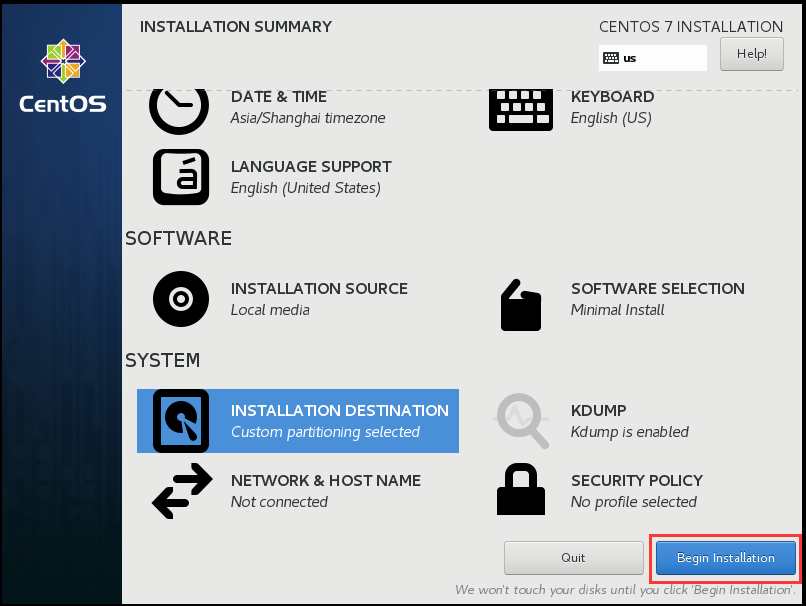The height and width of the screenshot is (606, 806).
Task: Click 'Custom partitioning selected' text
Action: click(325, 432)
